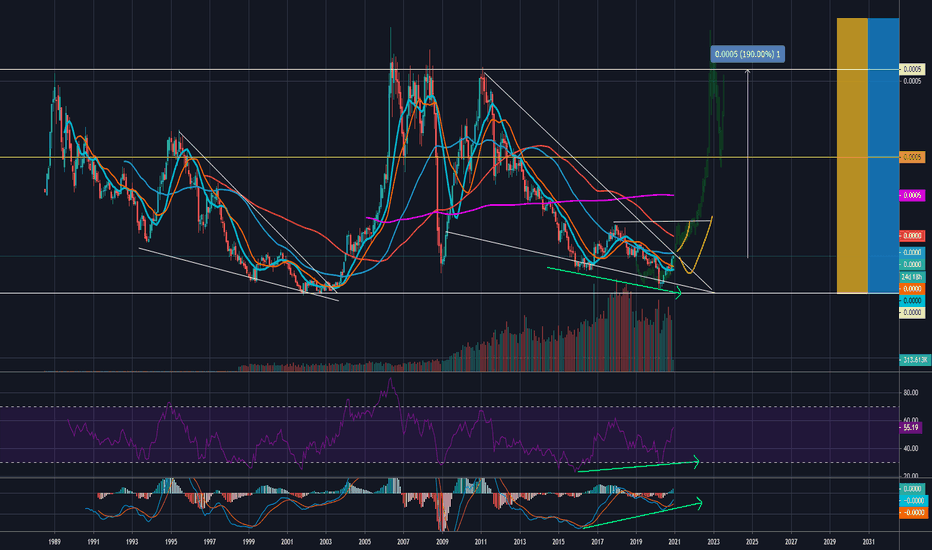
Task: Click the 2009 label on the time axis
Action: tap(442, 542)
